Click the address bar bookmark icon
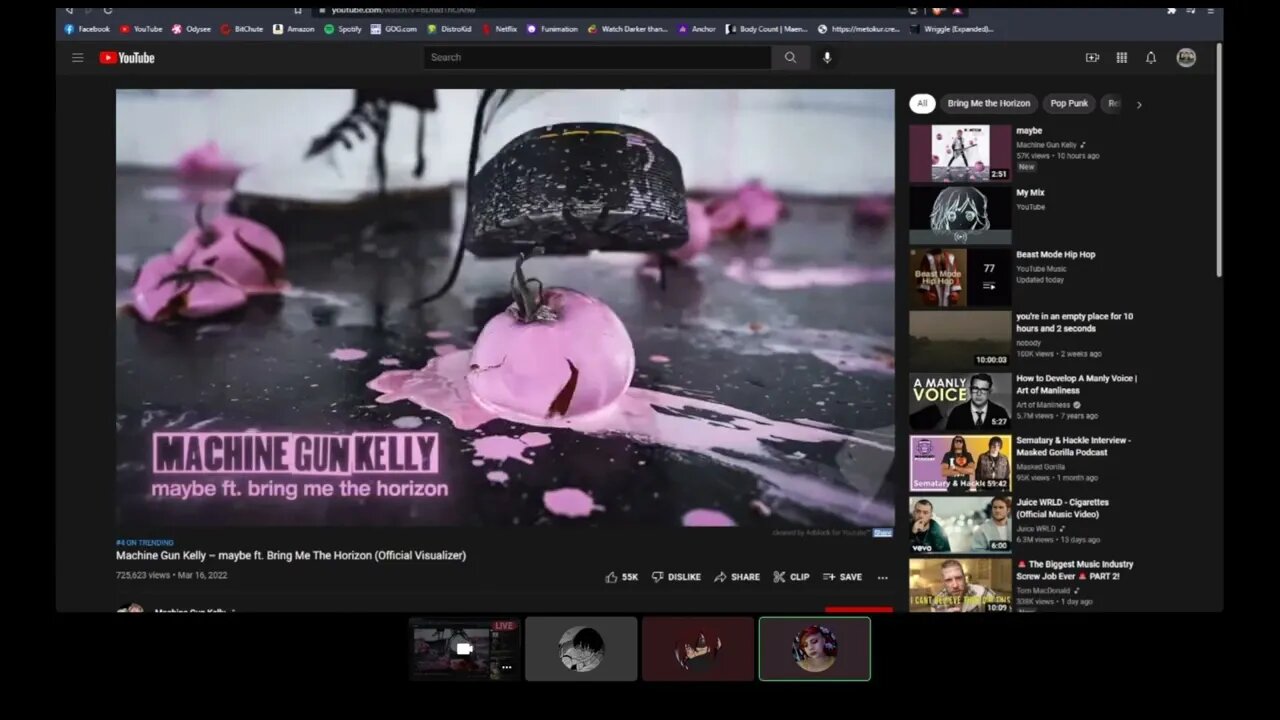This screenshot has width=1280, height=720. (298, 10)
